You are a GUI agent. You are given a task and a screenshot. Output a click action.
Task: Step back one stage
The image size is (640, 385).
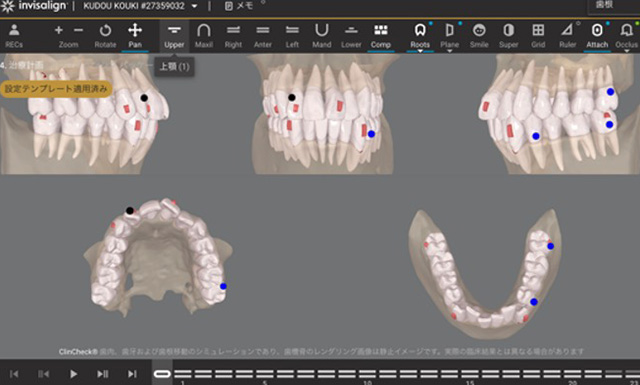point(44,374)
